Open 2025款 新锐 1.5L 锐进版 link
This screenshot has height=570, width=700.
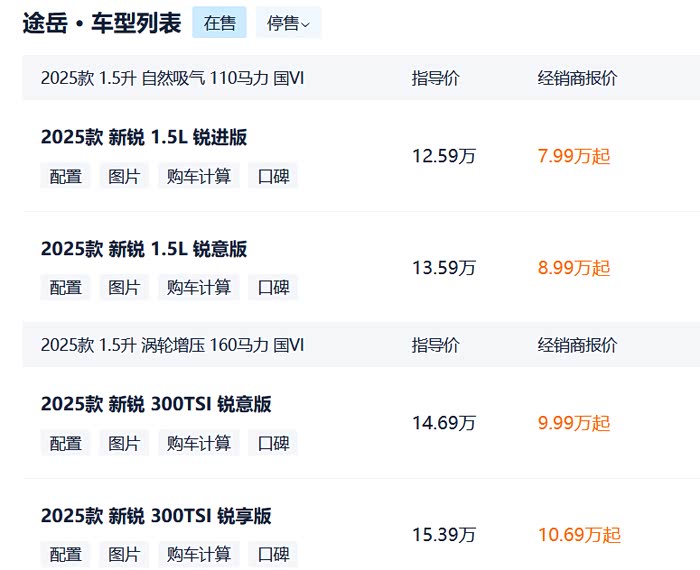(143, 137)
